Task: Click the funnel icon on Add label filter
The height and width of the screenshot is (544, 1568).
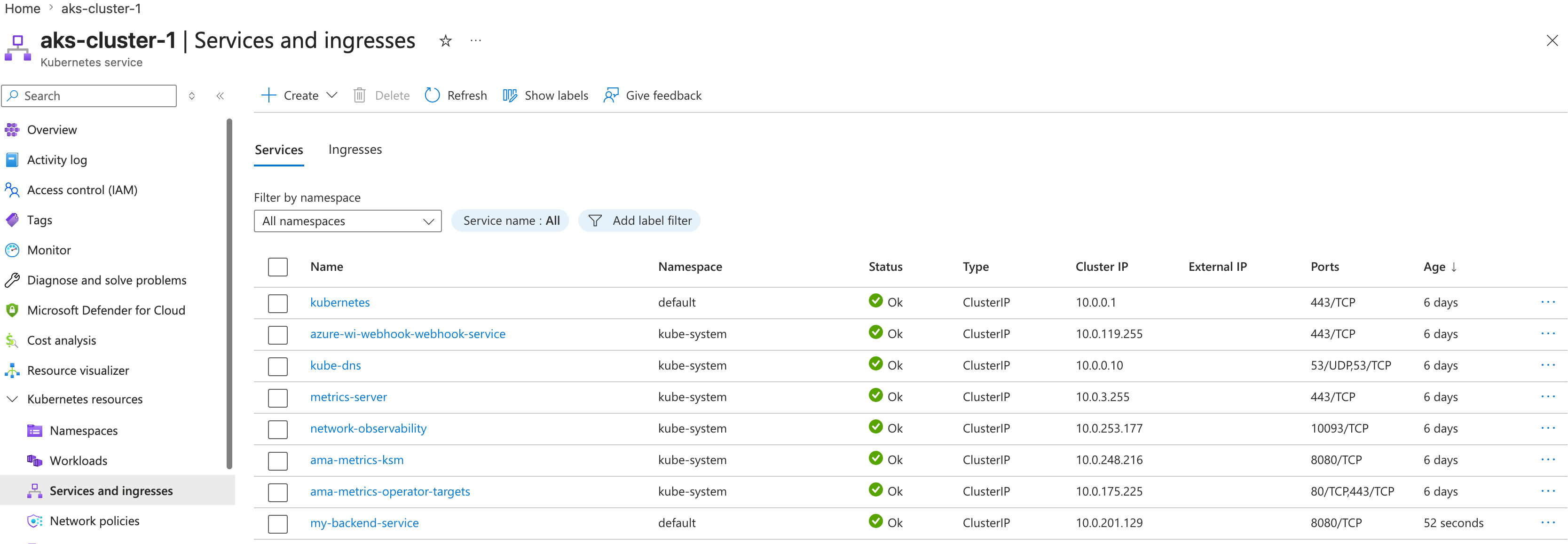Action: pos(595,221)
